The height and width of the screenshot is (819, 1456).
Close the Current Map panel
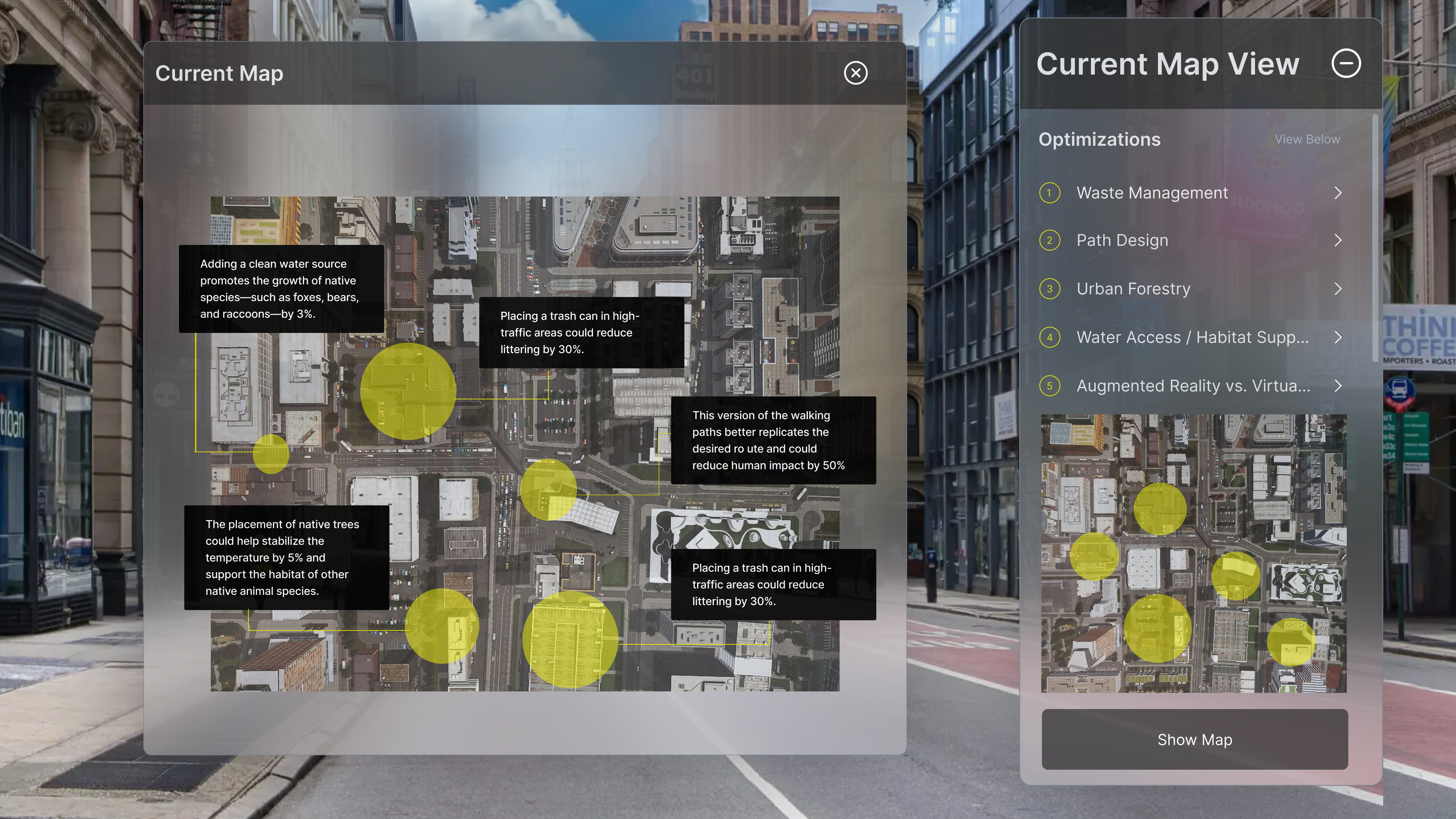click(856, 73)
